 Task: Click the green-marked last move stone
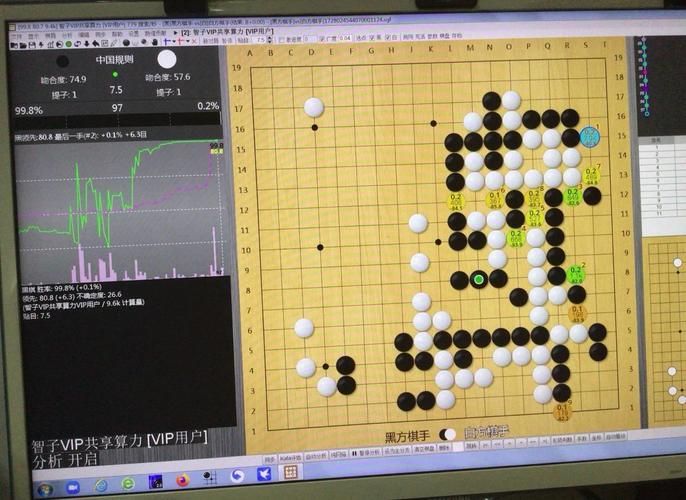[479, 279]
